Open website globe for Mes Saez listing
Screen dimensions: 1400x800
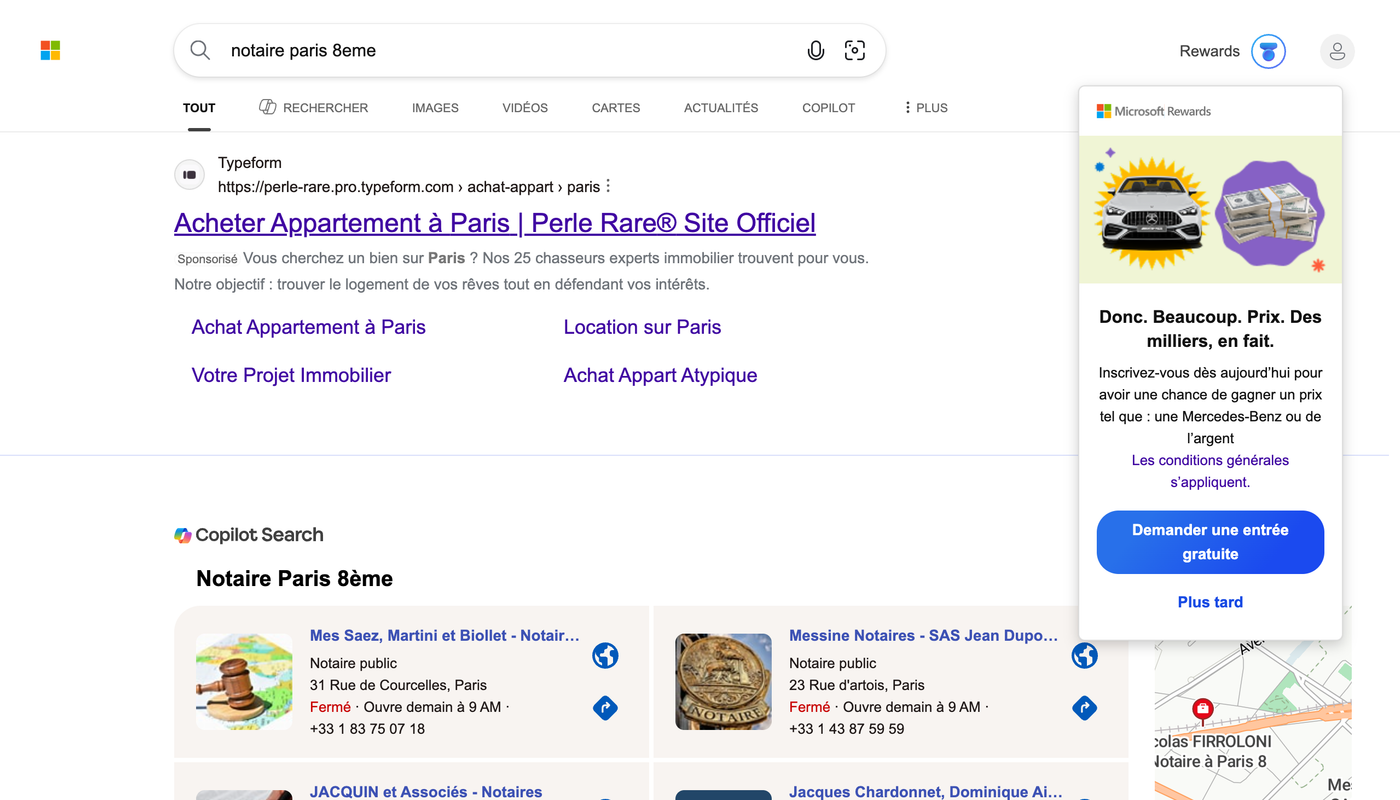(x=605, y=655)
